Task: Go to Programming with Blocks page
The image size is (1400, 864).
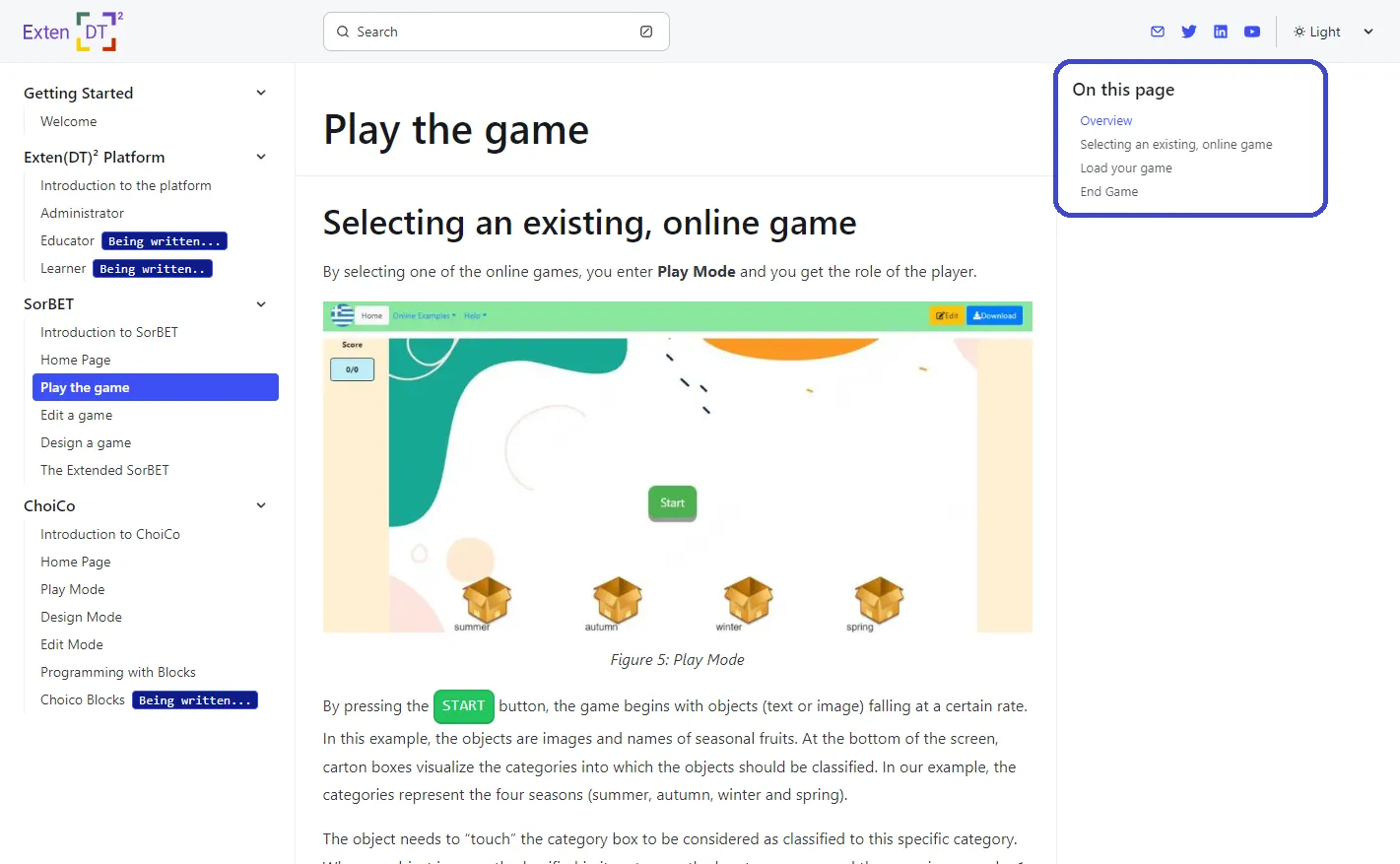Action: point(118,673)
